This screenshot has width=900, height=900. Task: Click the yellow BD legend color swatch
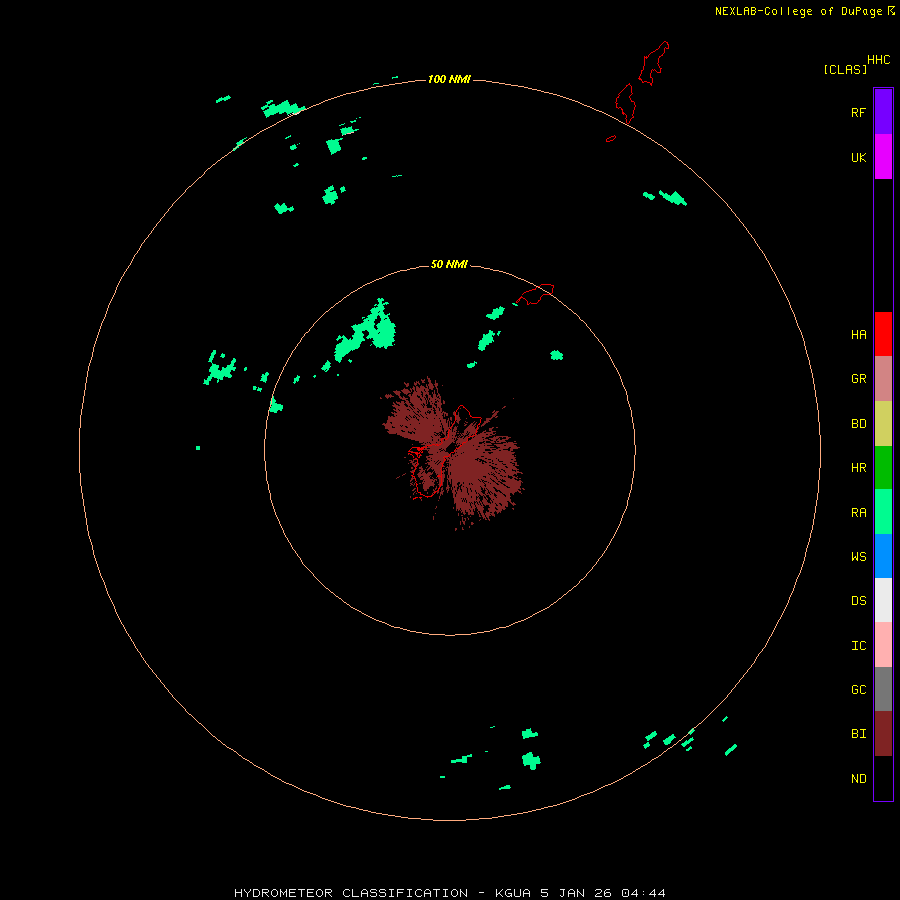pyautogui.click(x=883, y=424)
